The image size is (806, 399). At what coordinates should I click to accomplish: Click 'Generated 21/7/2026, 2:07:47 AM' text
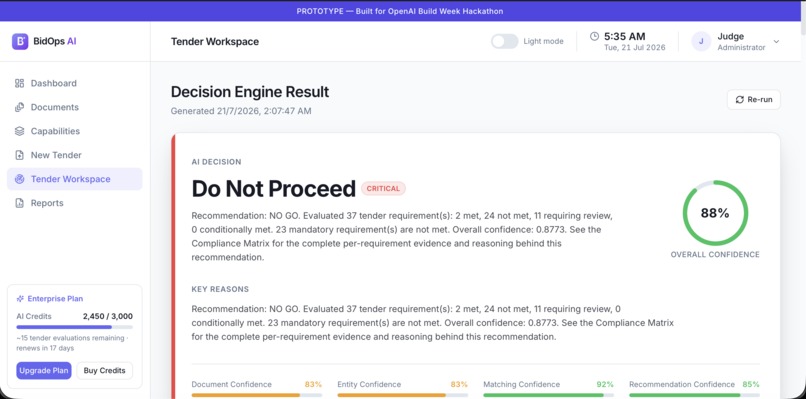(241, 111)
